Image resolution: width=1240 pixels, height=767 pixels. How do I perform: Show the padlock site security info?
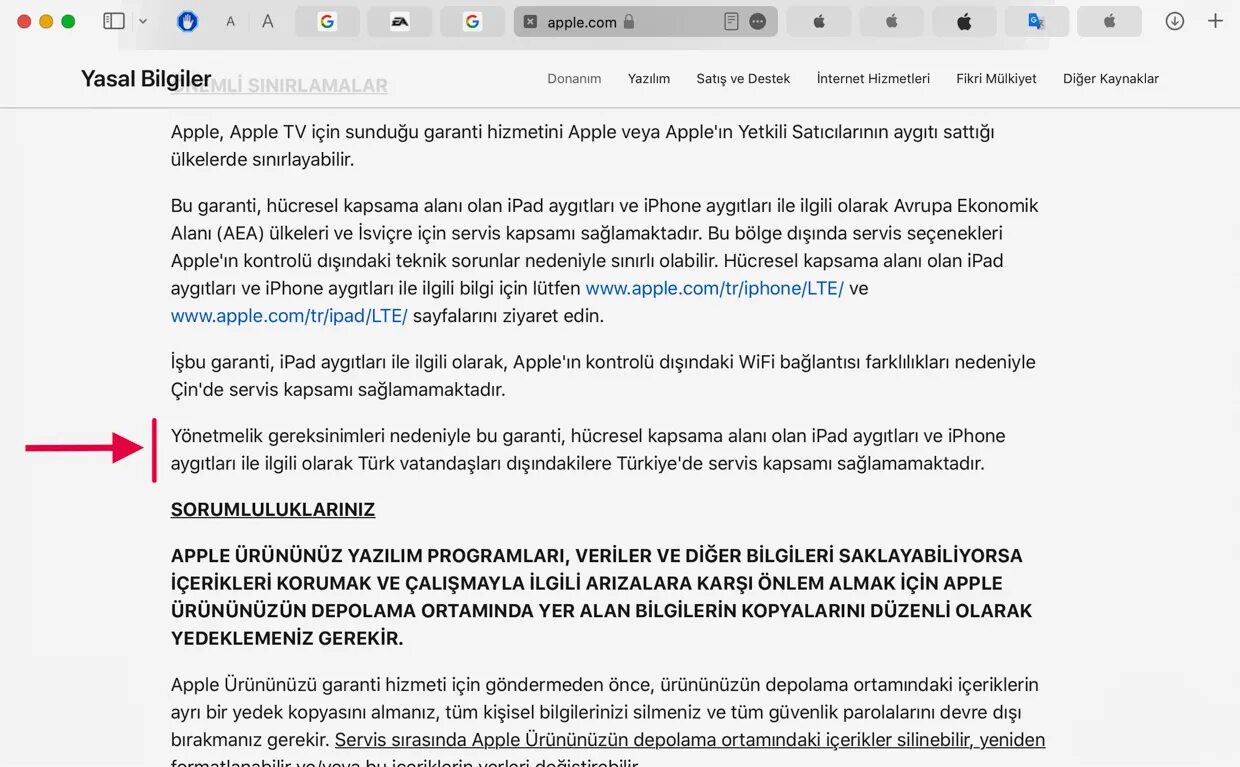[629, 21]
